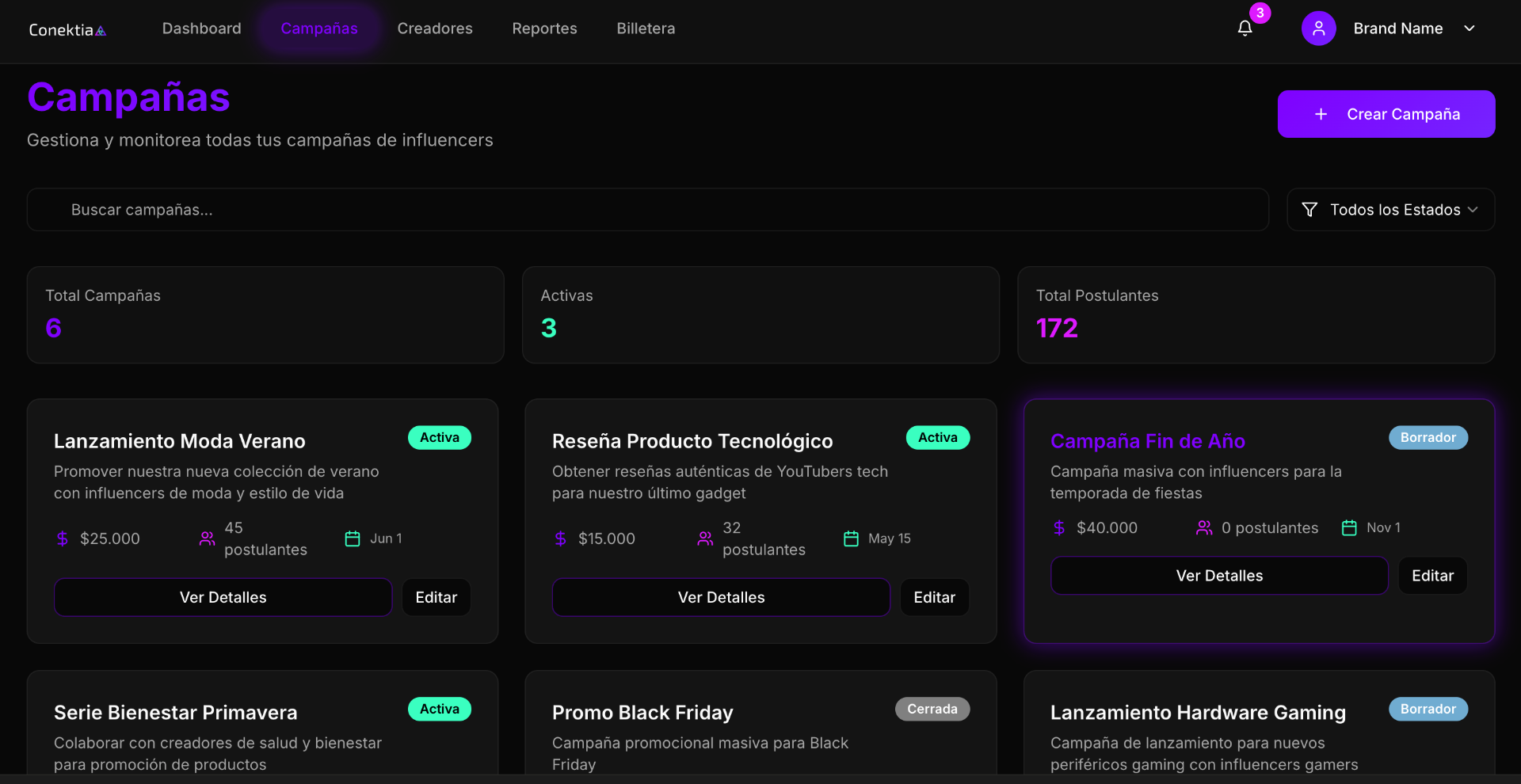Click the calendar icon showing Nov 1
1521x784 pixels.
coord(1349,527)
